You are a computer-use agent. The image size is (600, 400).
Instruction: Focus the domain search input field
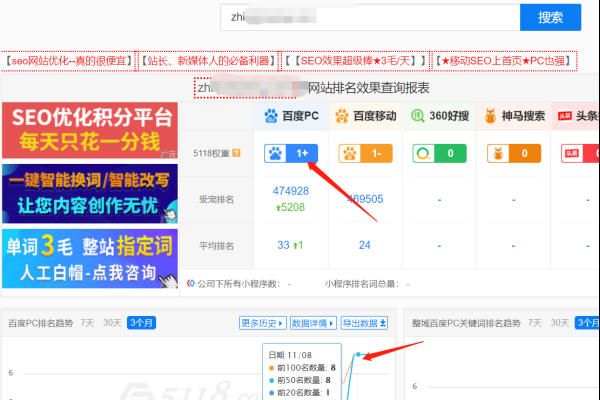click(370, 17)
